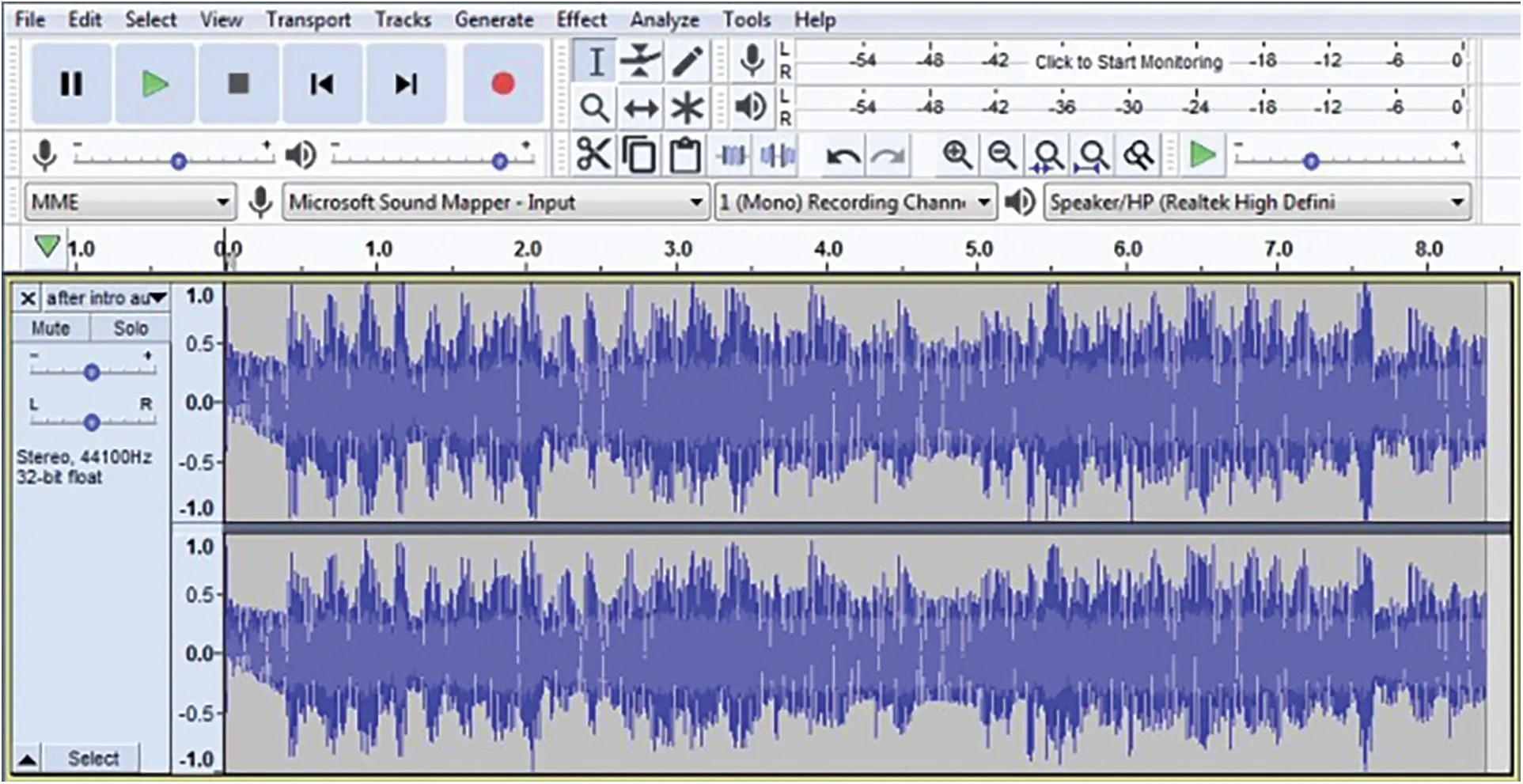Click the Zoom Toggle icon
Screen dimensions: 1523x784
click(1139, 156)
